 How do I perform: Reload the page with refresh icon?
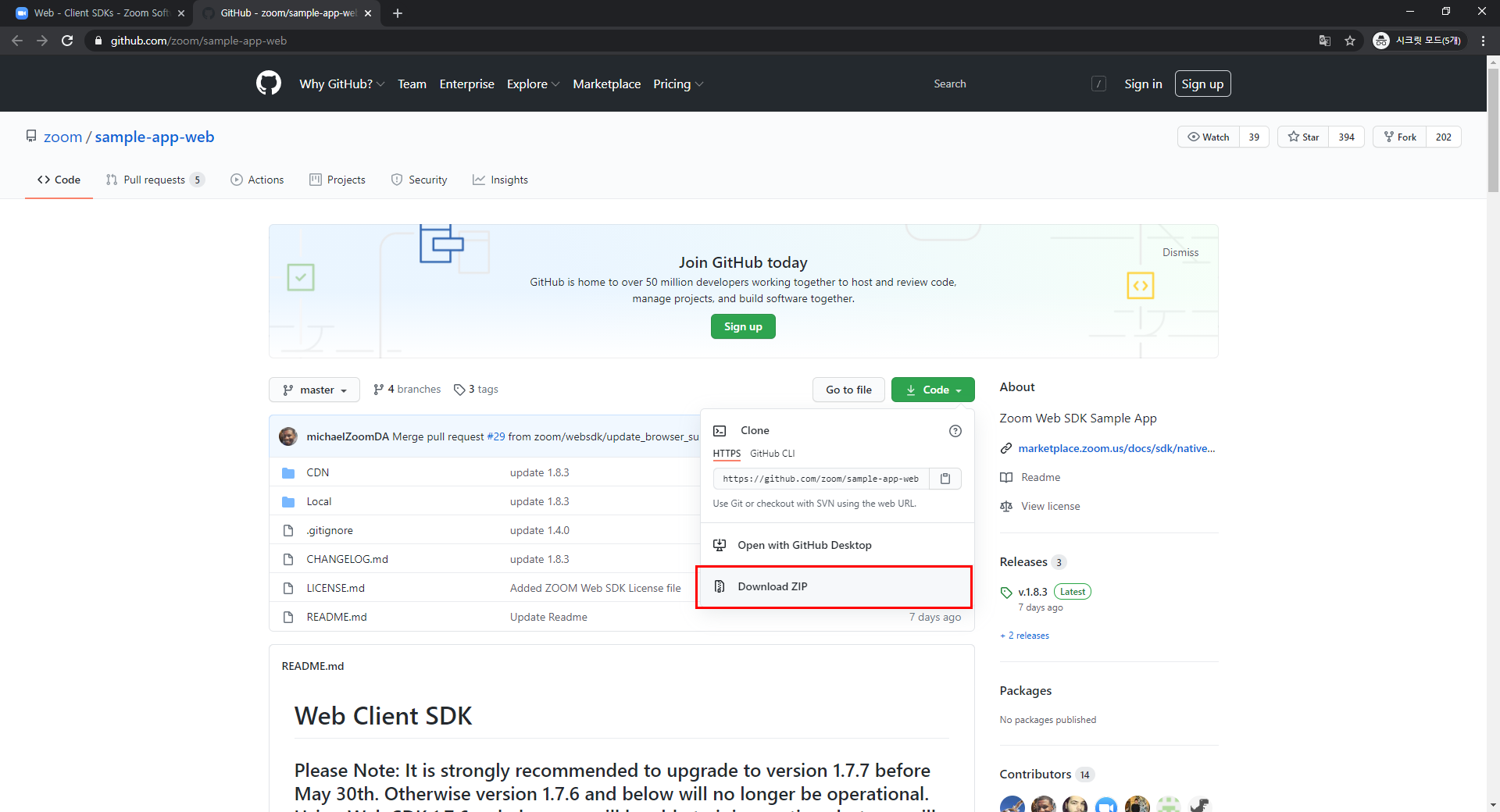[x=67, y=41]
